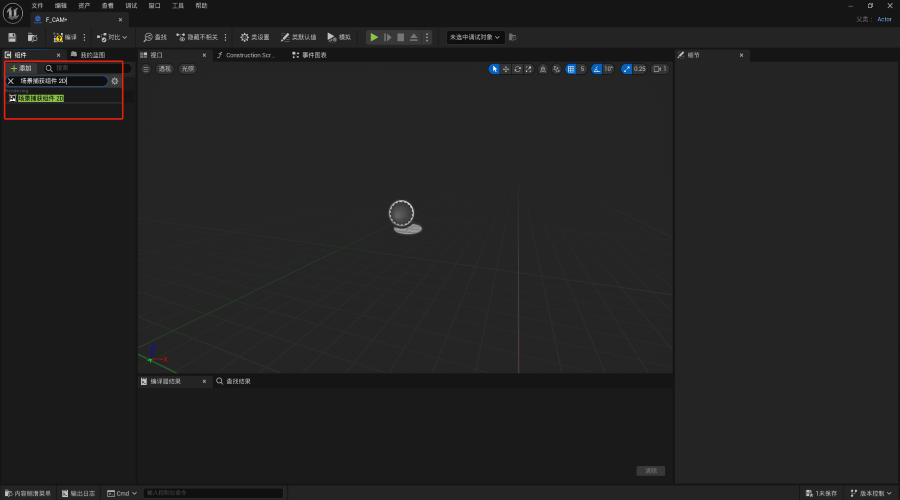The image size is (900, 500).
Task: Open the 对比 diff dropdown
Action: (112, 37)
